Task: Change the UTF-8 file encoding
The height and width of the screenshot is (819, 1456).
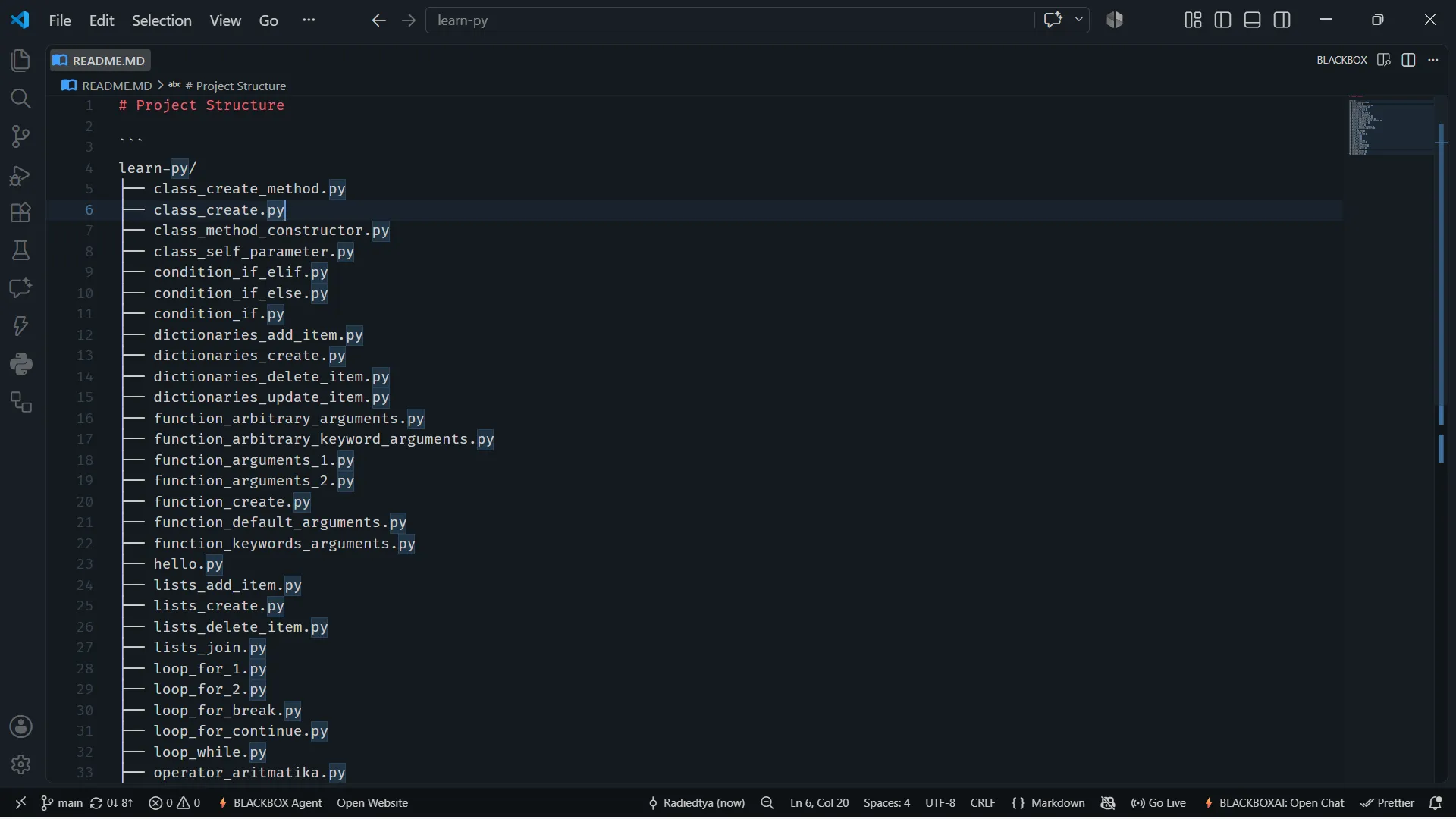Action: tap(940, 803)
